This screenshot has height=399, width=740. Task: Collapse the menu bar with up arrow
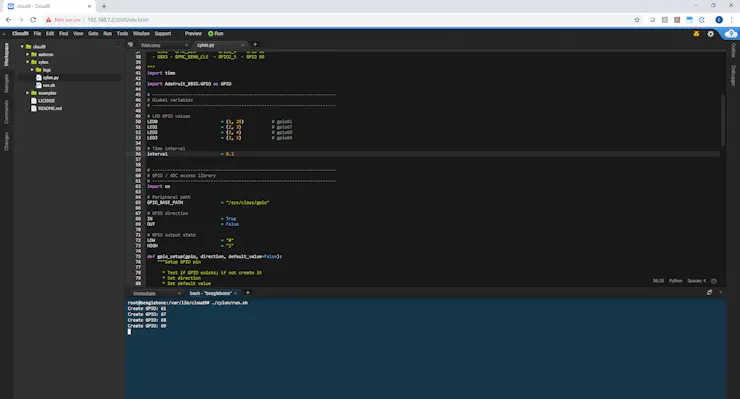point(4,34)
